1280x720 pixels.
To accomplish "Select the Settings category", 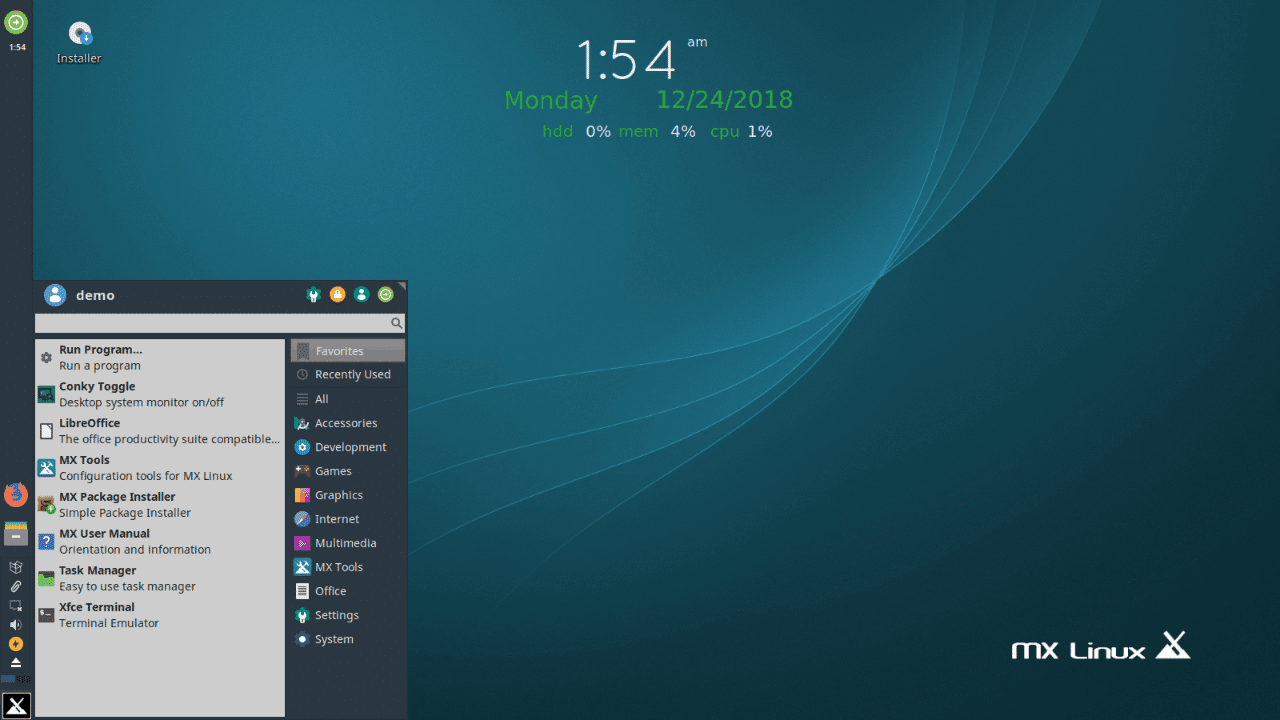I will (348, 615).
